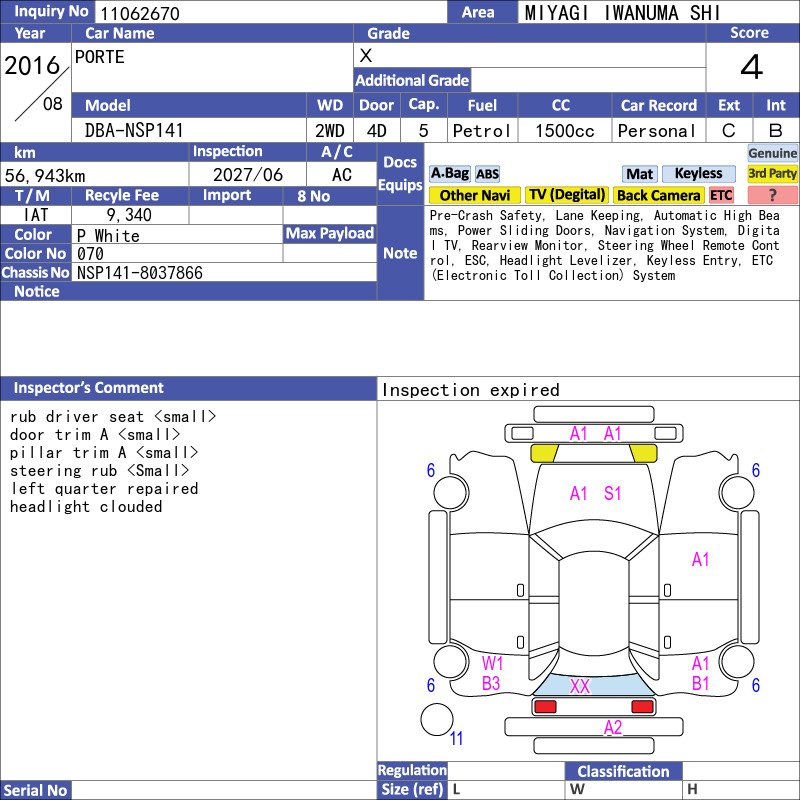Click the TV (Degital) badge
Screen dimensions: 800x800
567,195
